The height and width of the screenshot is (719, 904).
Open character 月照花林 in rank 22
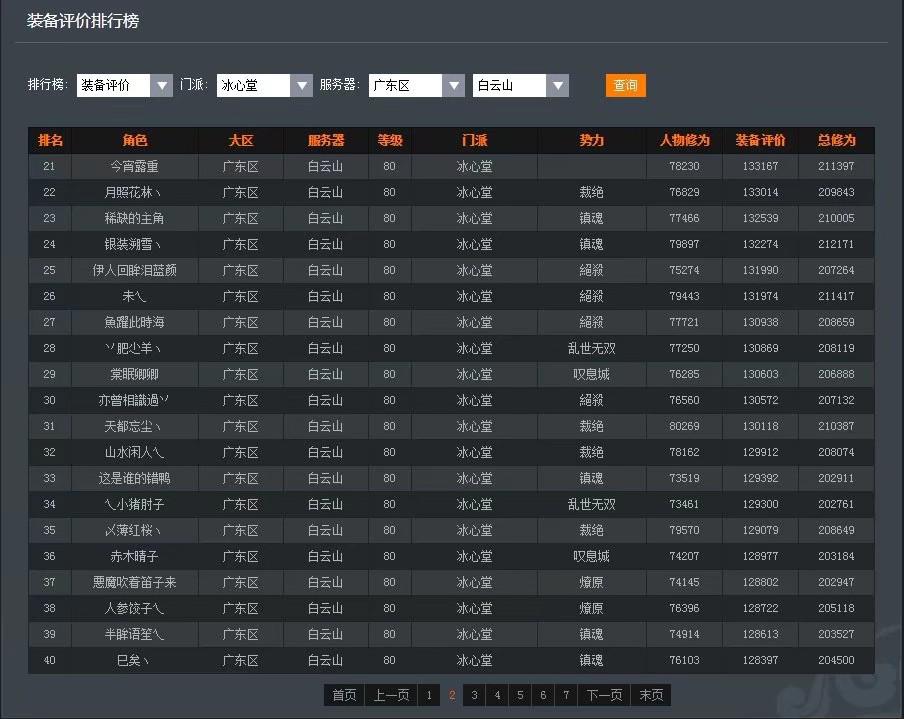134,193
